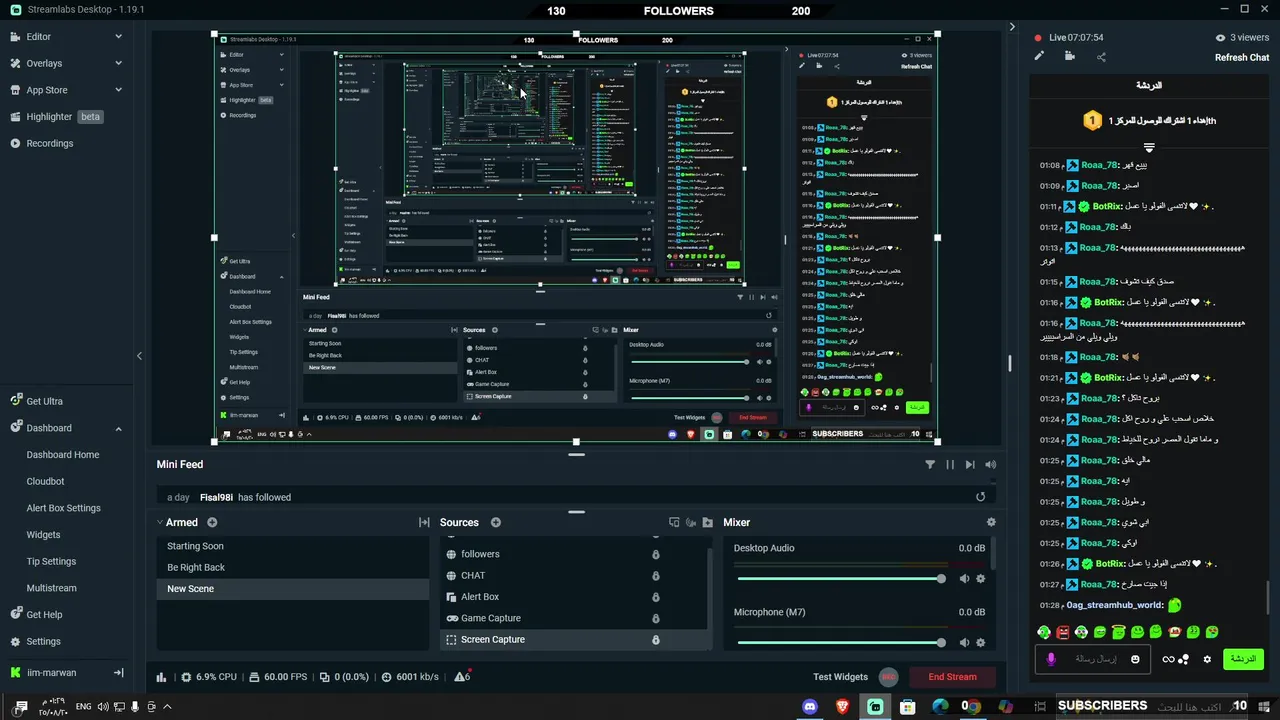Open Multistream page

(51, 588)
